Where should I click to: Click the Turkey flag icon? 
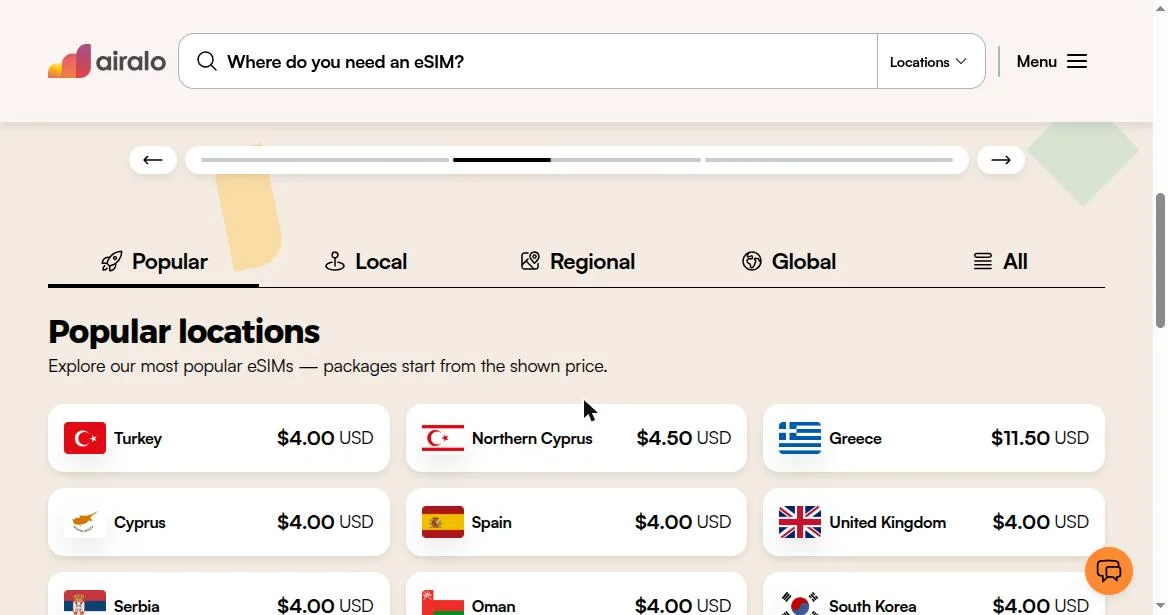coord(85,438)
